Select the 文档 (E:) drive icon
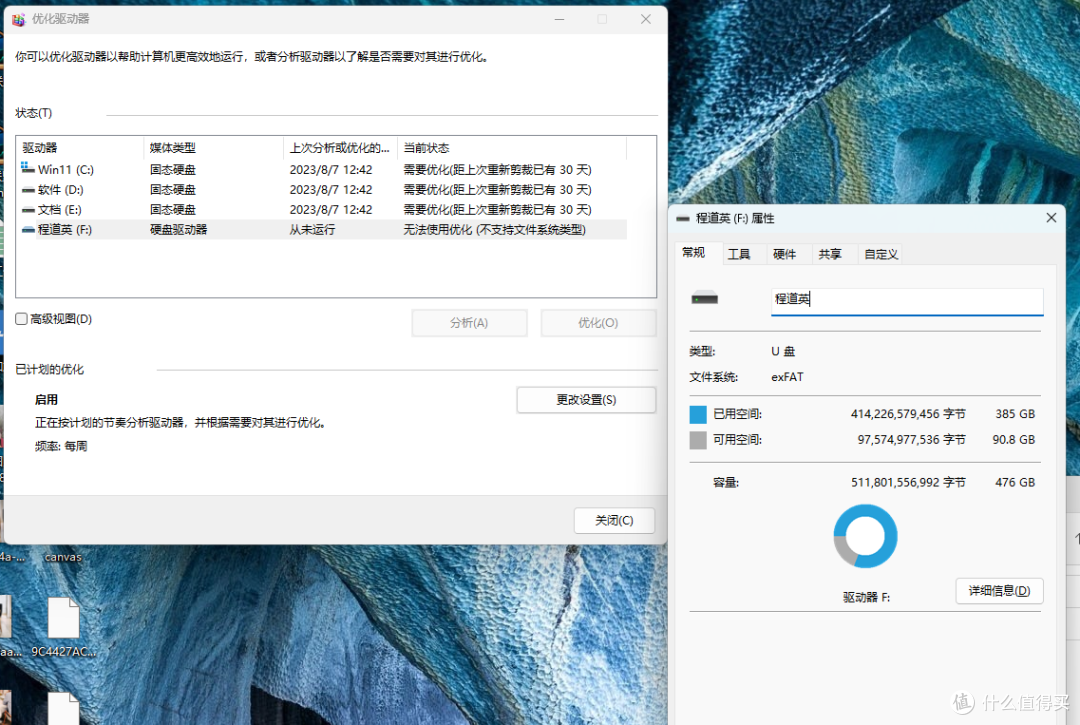The width and height of the screenshot is (1080, 725). [x=28, y=209]
